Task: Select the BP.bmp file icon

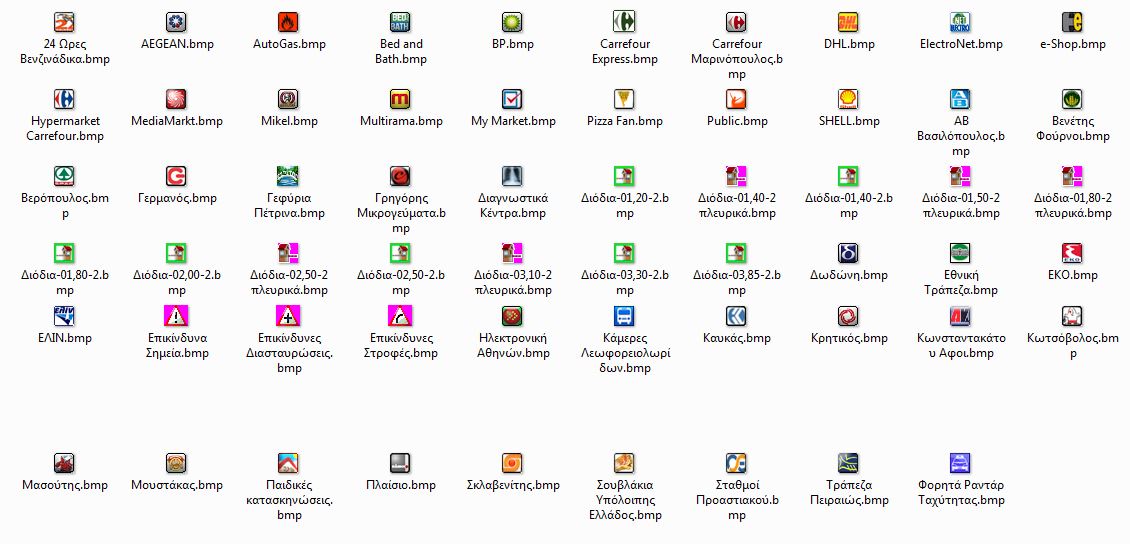Action: [x=512, y=22]
